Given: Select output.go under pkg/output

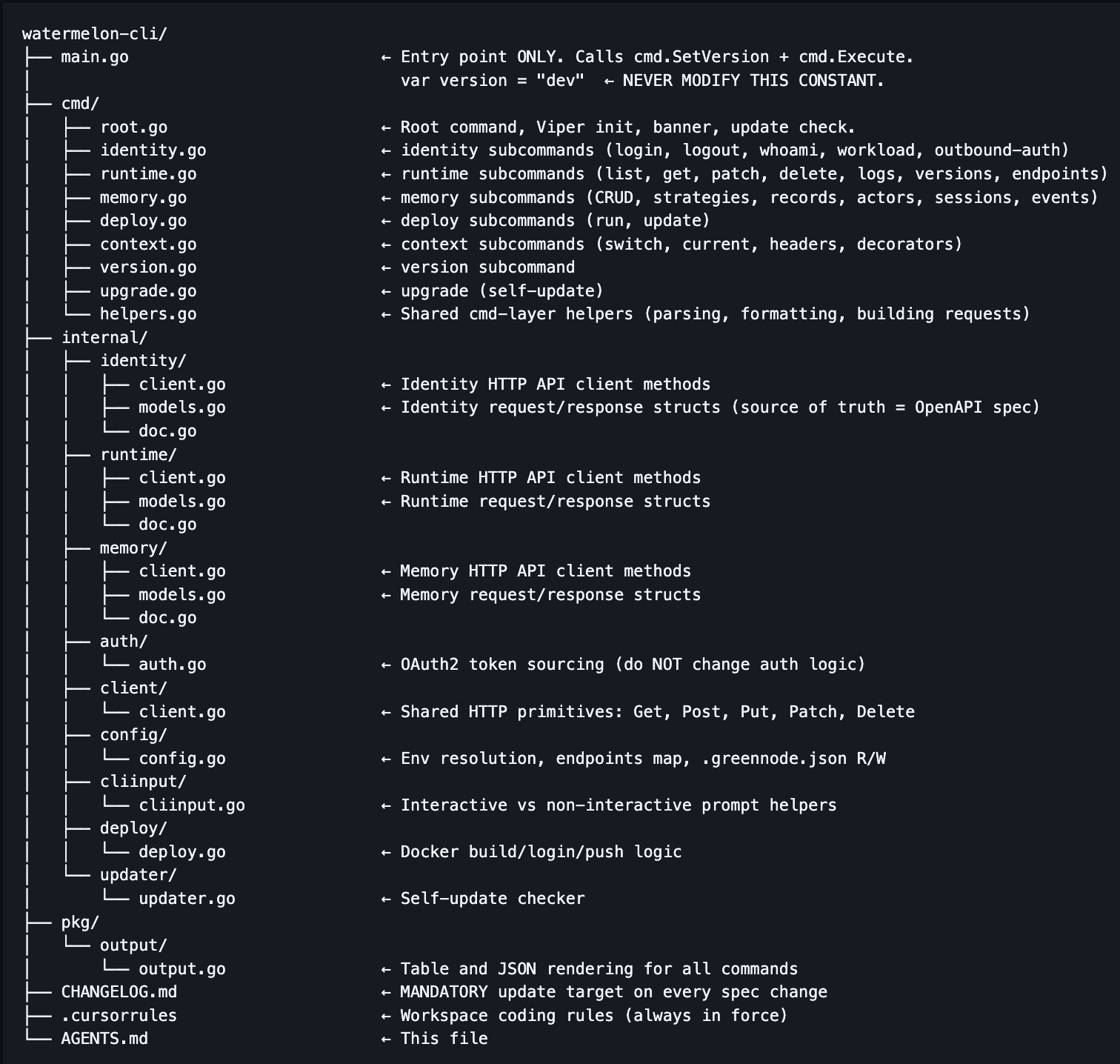Looking at the screenshot, I should click(x=182, y=969).
